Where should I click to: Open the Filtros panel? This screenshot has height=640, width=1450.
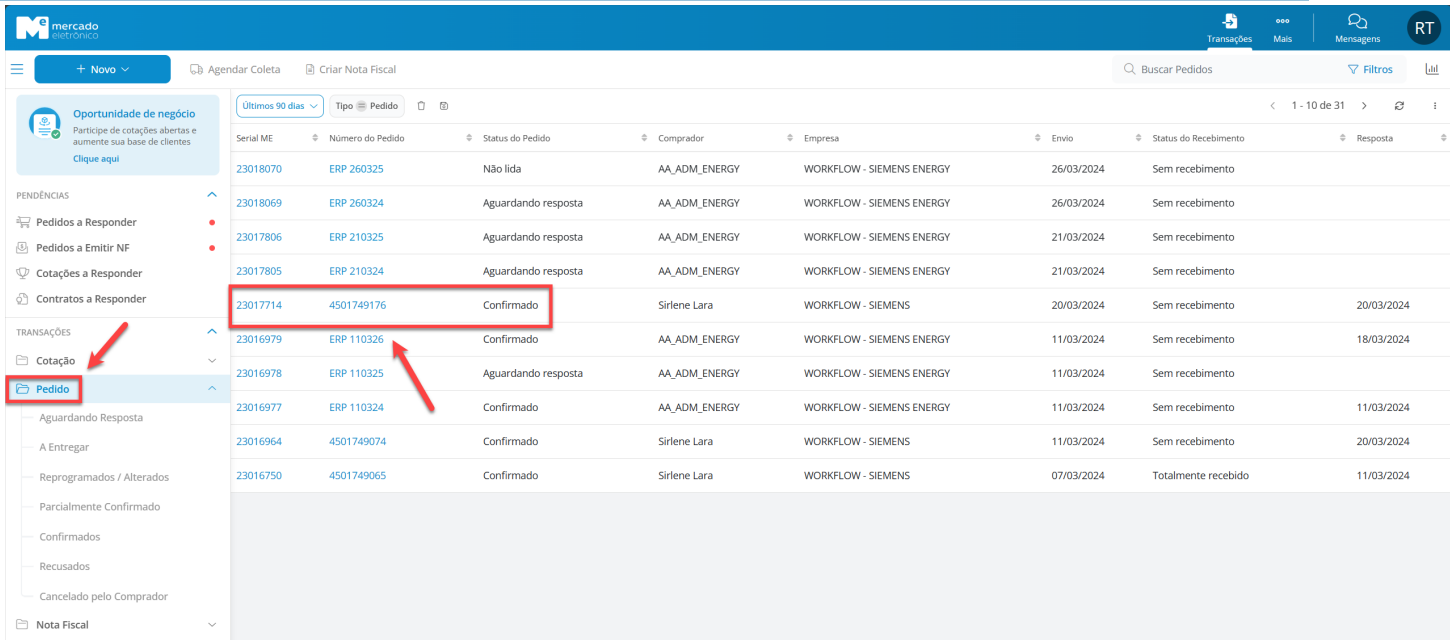click(1370, 69)
